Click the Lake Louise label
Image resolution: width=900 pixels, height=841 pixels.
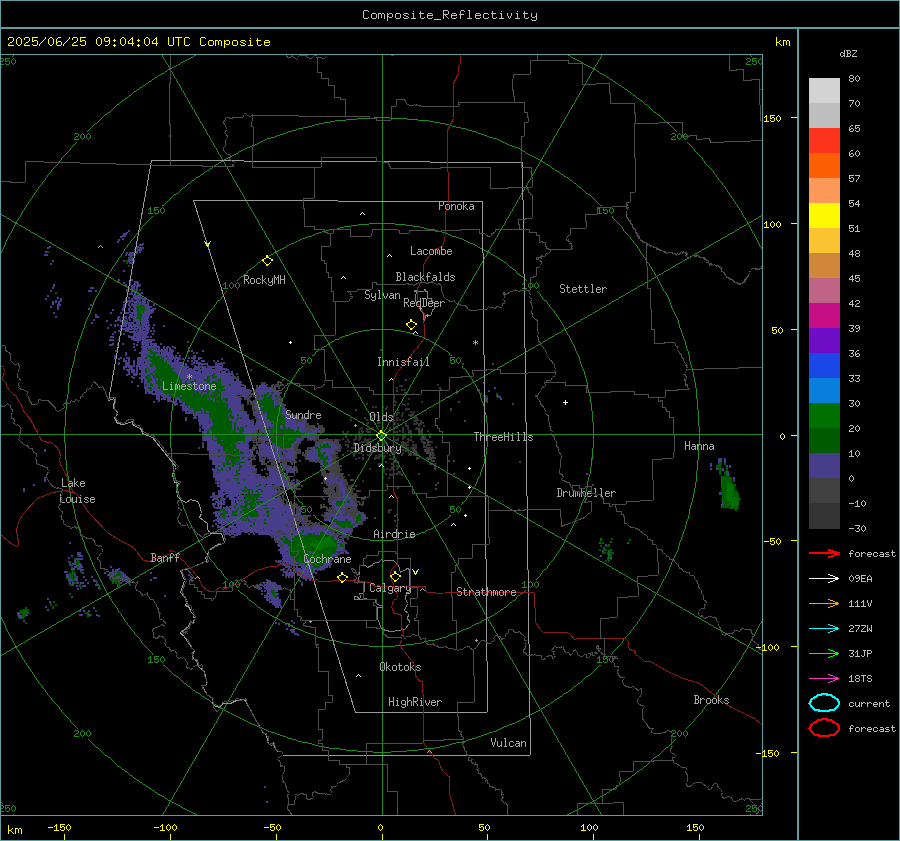[x=77, y=491]
